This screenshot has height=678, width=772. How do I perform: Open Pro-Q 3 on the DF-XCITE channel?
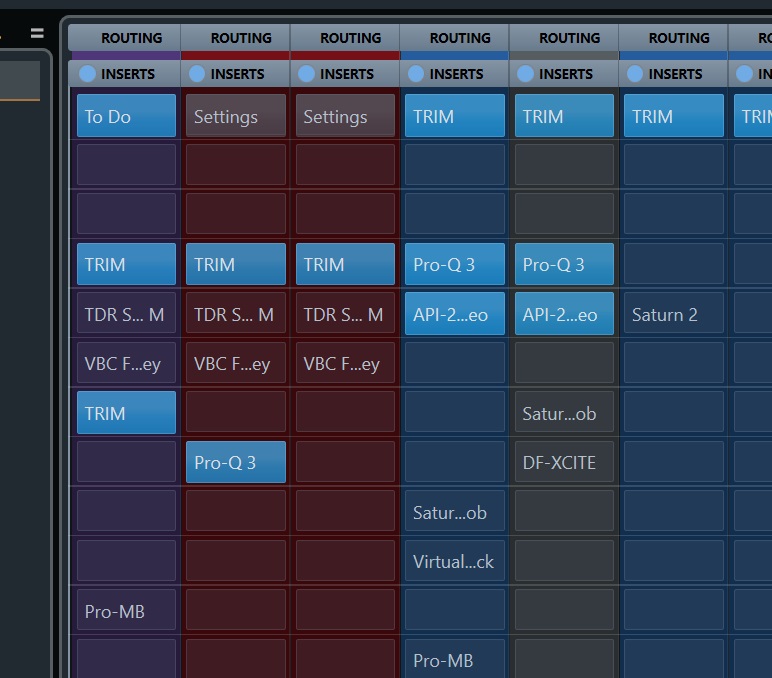click(x=564, y=264)
